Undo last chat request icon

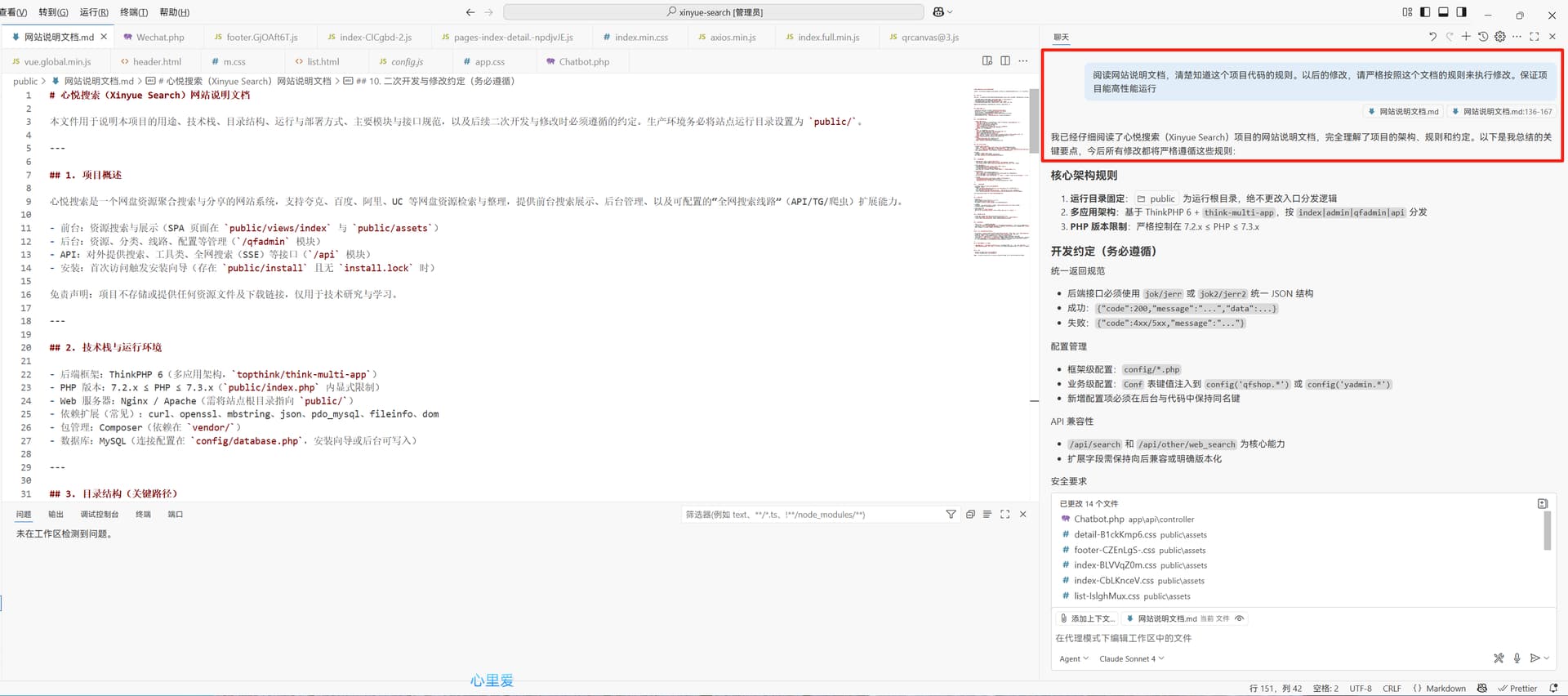(1432, 37)
